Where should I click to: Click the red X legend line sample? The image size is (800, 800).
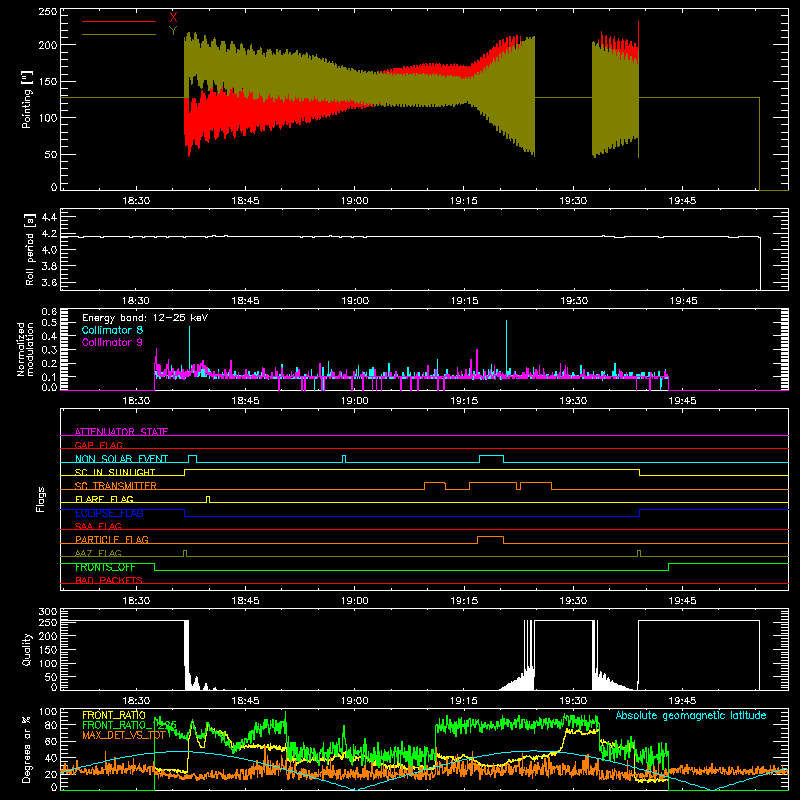[118, 21]
